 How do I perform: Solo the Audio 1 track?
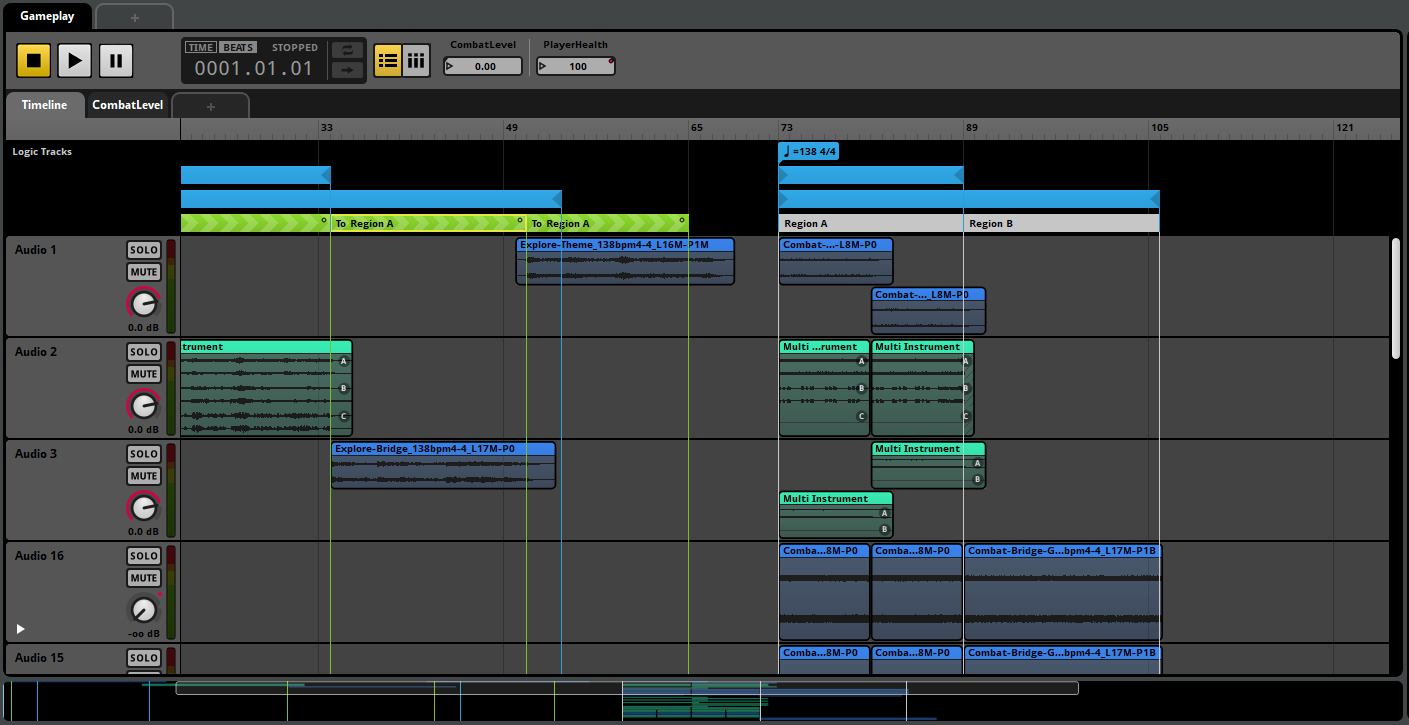pyautogui.click(x=144, y=250)
